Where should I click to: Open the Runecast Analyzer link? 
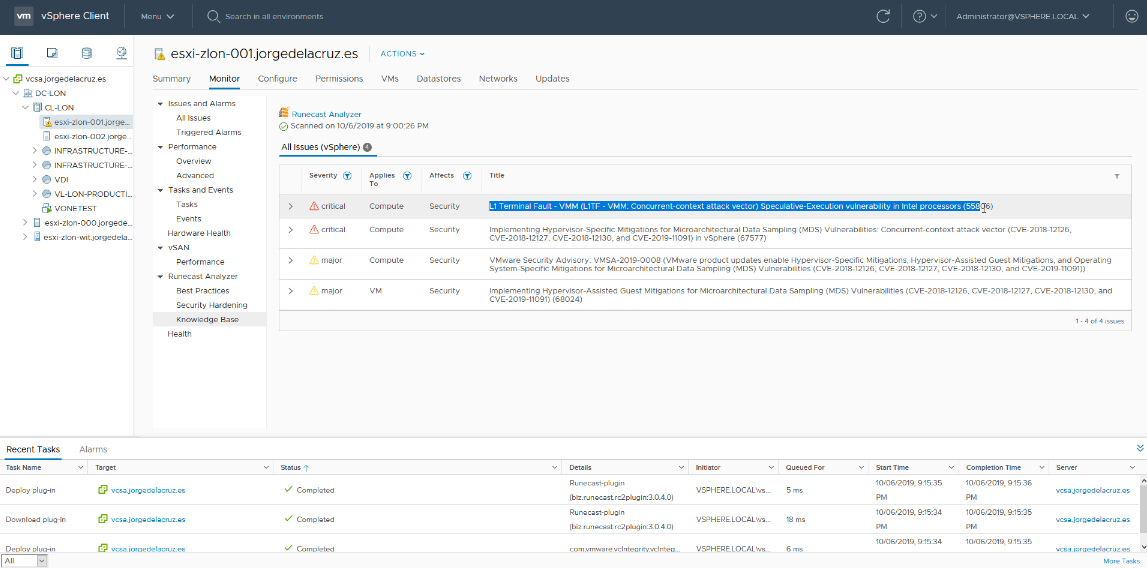(326, 114)
